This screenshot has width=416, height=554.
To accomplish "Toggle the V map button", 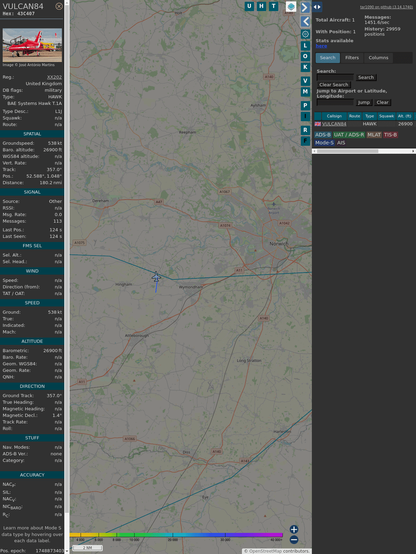I will point(305,81).
